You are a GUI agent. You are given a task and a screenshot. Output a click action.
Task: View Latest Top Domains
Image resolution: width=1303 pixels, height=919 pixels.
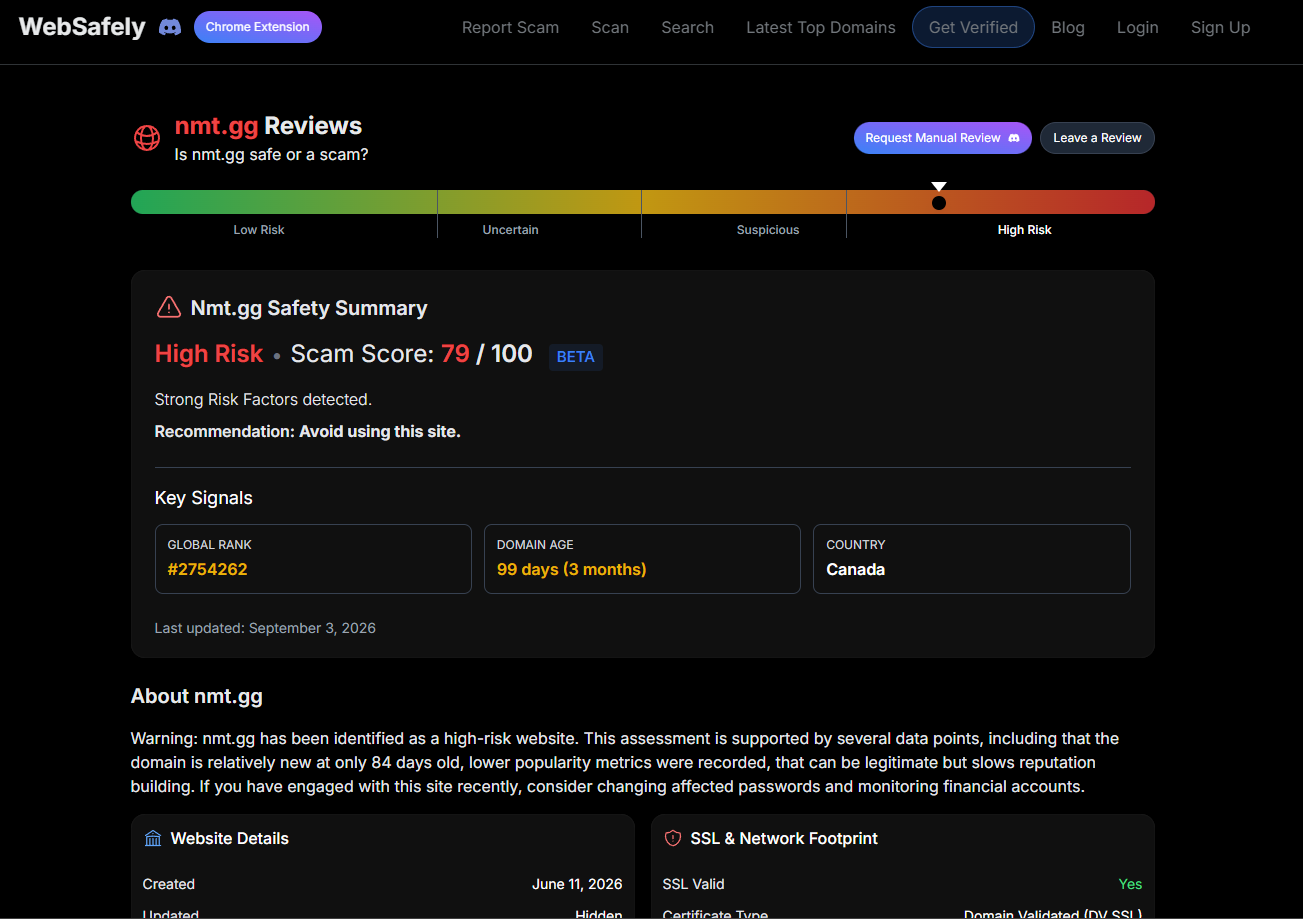821,27
